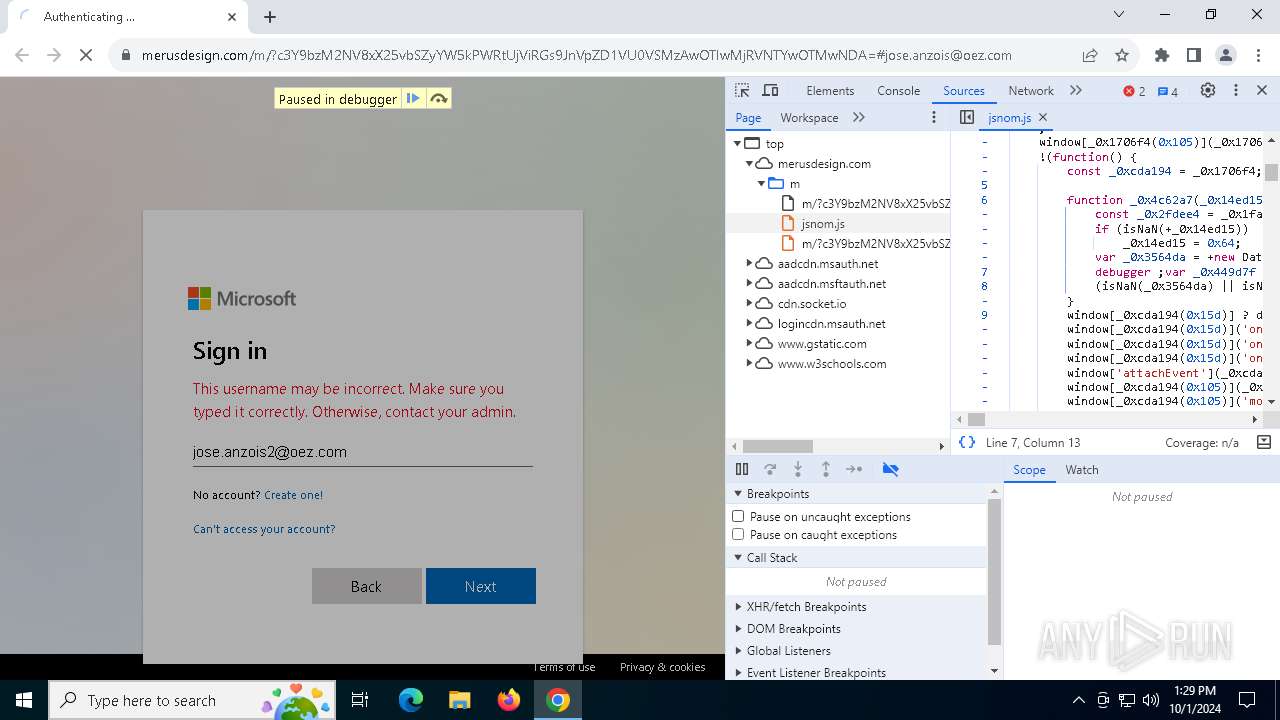1280x720 pixels.
Task: Open DevTools settings gear
Action: click(1208, 90)
